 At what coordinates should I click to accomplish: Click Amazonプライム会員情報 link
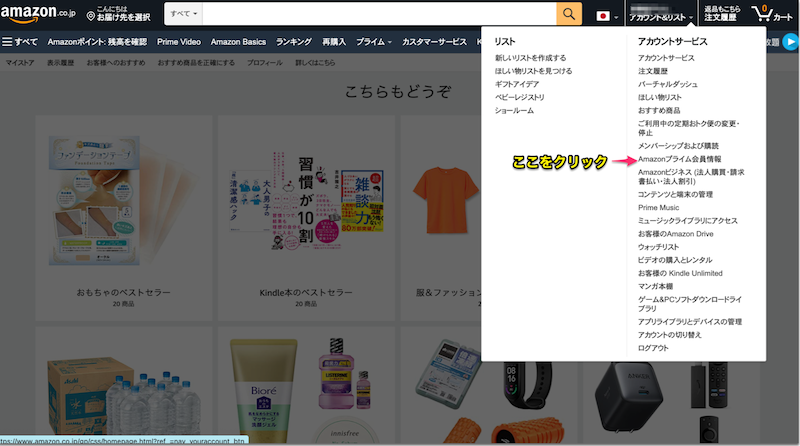(680, 159)
